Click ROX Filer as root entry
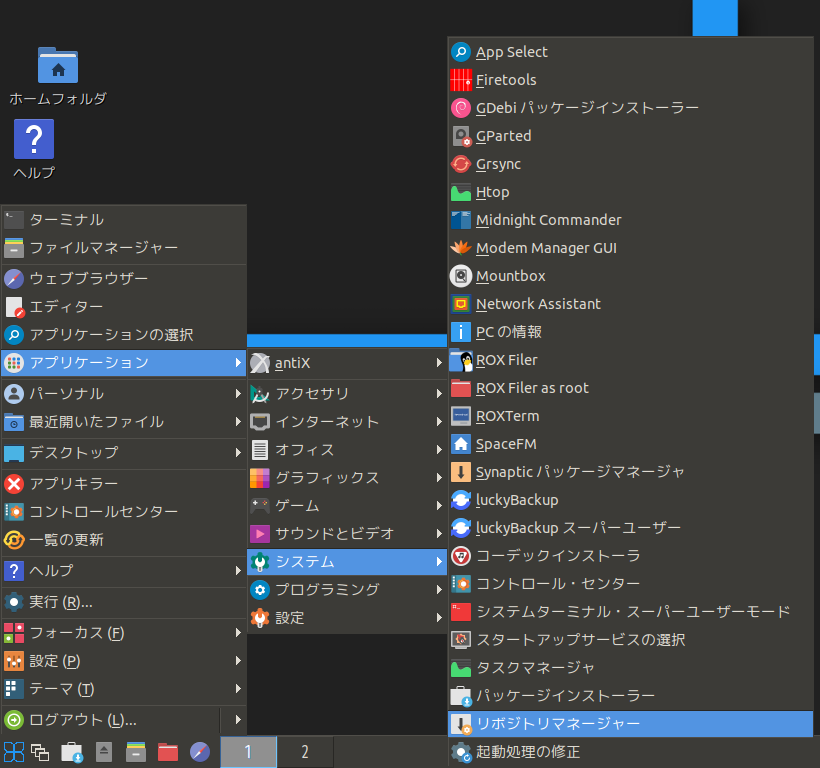This screenshot has width=820, height=768. click(631, 388)
